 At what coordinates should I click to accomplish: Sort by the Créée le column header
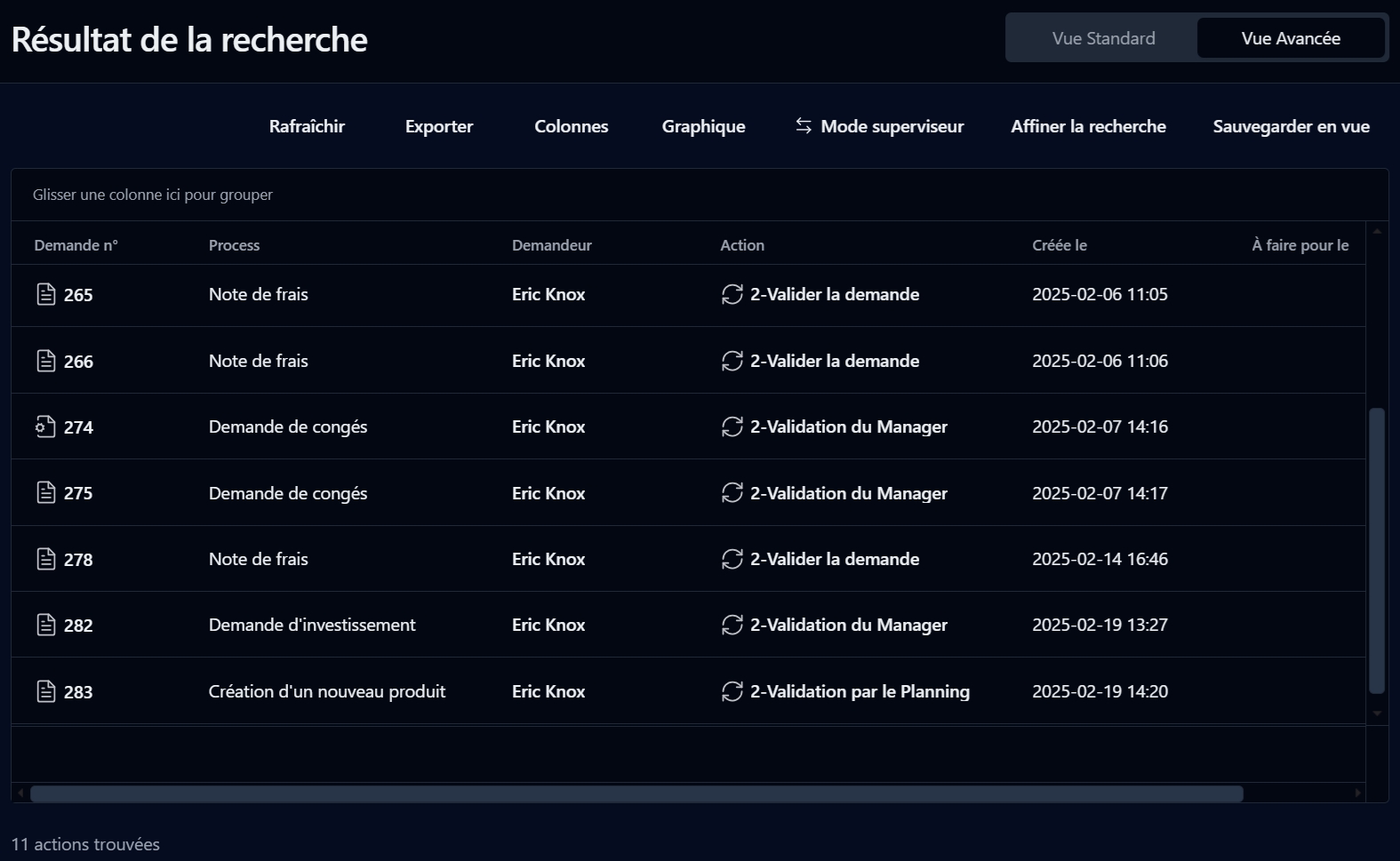(x=1059, y=245)
